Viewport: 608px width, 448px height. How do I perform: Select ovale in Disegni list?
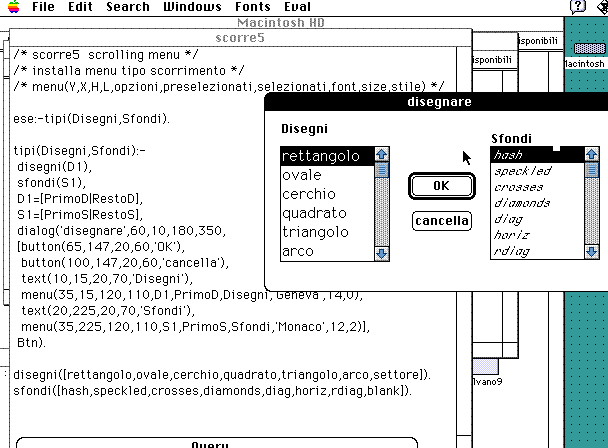pos(327,175)
